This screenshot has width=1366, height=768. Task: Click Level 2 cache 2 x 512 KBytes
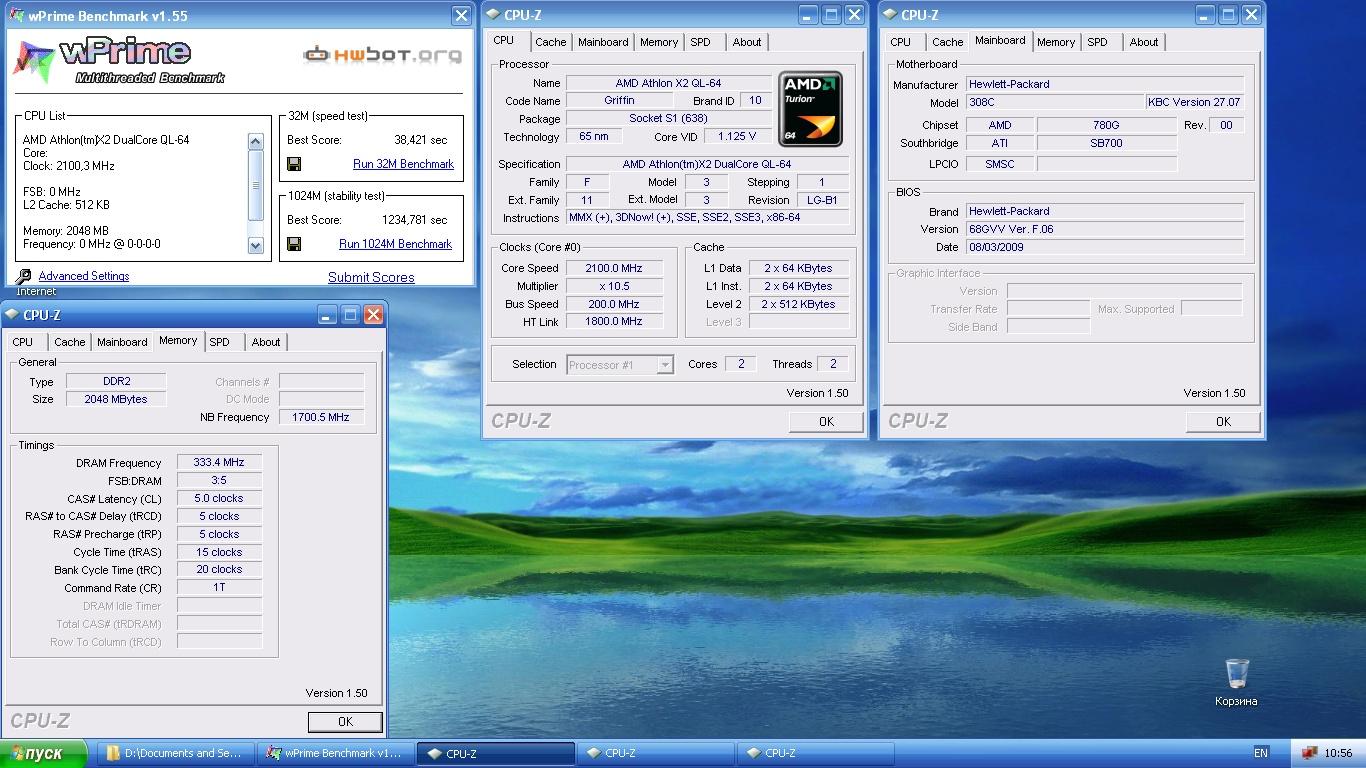click(798, 304)
